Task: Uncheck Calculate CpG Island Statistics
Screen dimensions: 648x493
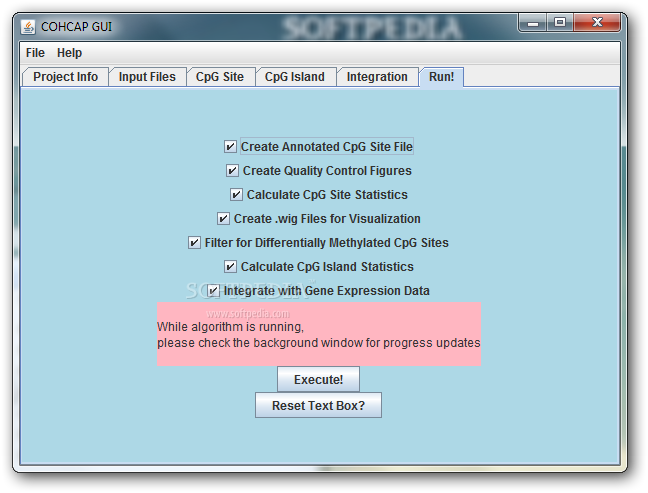Action: 230,267
